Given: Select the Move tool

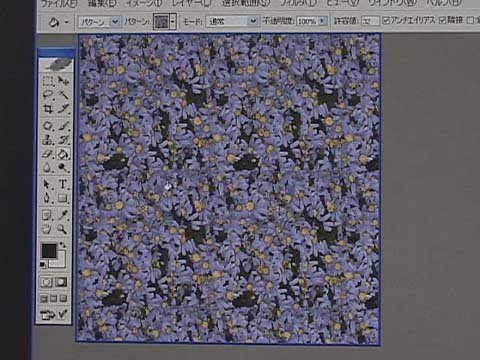Looking at the screenshot, I should (63, 81).
